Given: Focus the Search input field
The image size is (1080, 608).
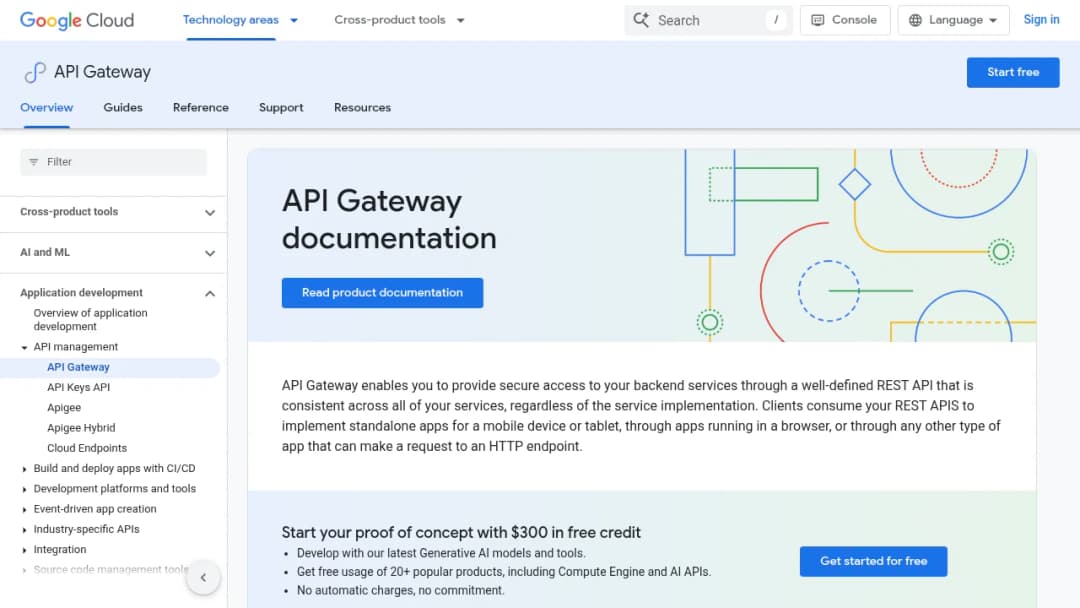Looking at the screenshot, I should pyautogui.click(x=708, y=20).
